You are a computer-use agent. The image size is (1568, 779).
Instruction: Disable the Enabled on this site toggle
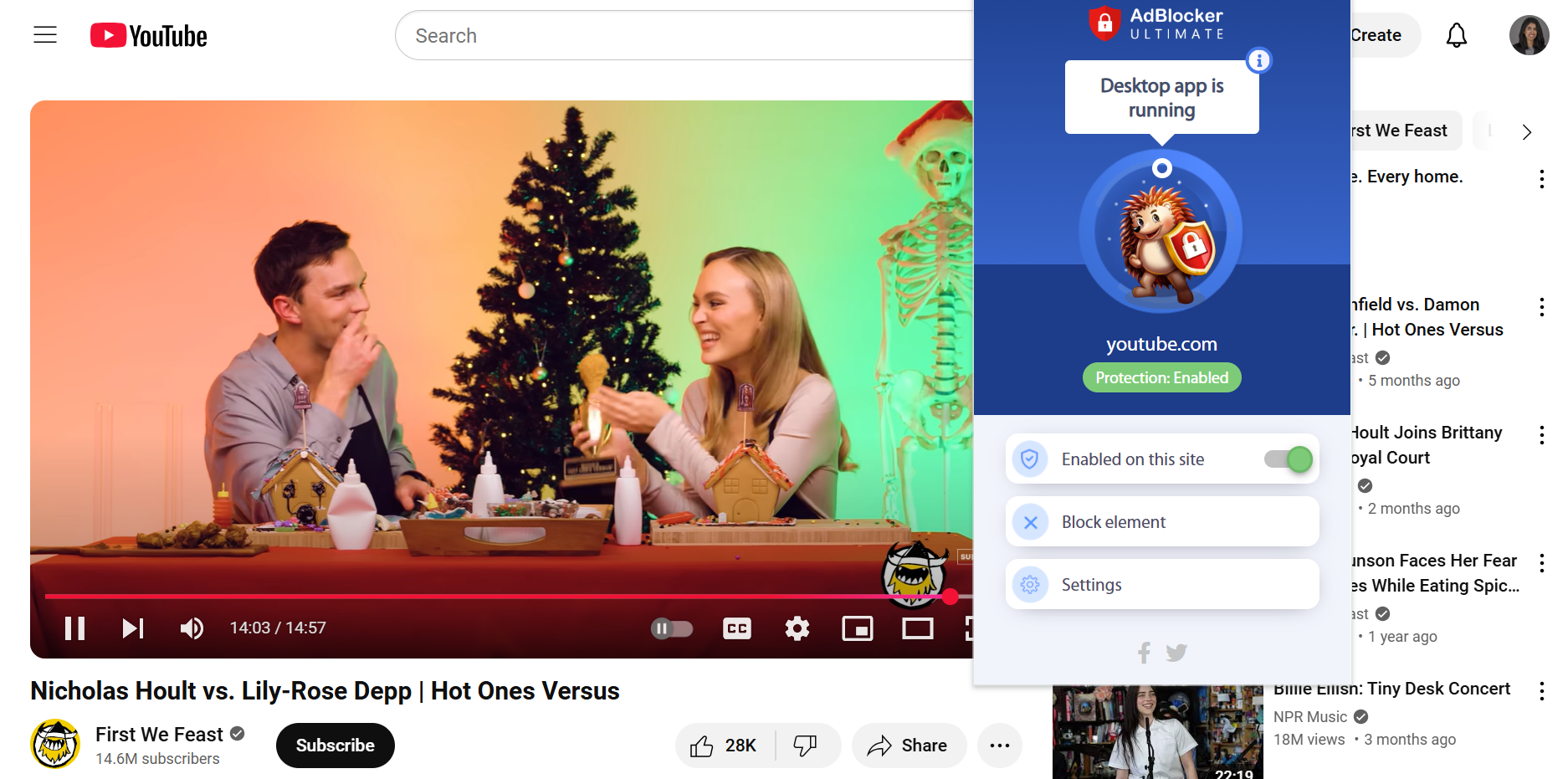pos(1289,459)
